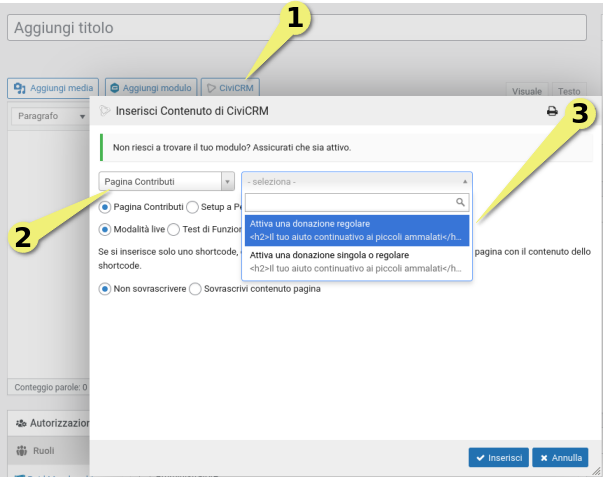Click the Aggiungi media button
Viewport: 603px width, 477px height.
point(53,88)
